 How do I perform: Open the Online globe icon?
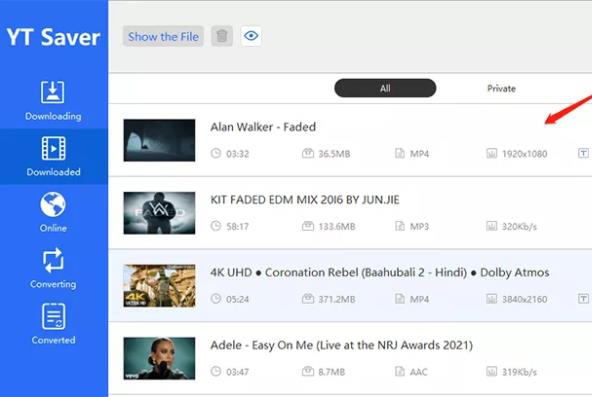pos(53,205)
